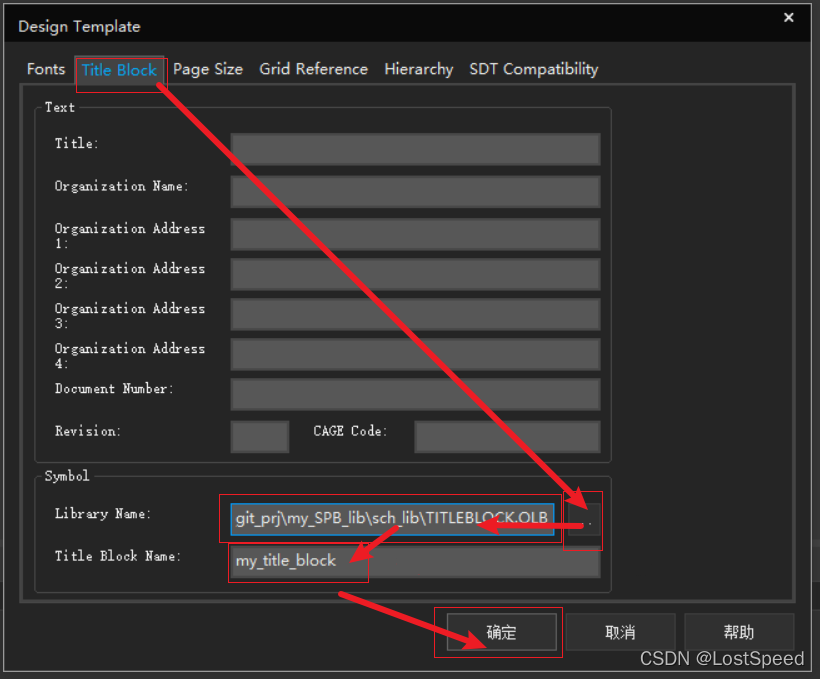Switch to SDT Compatibility tab

click(x=533, y=69)
